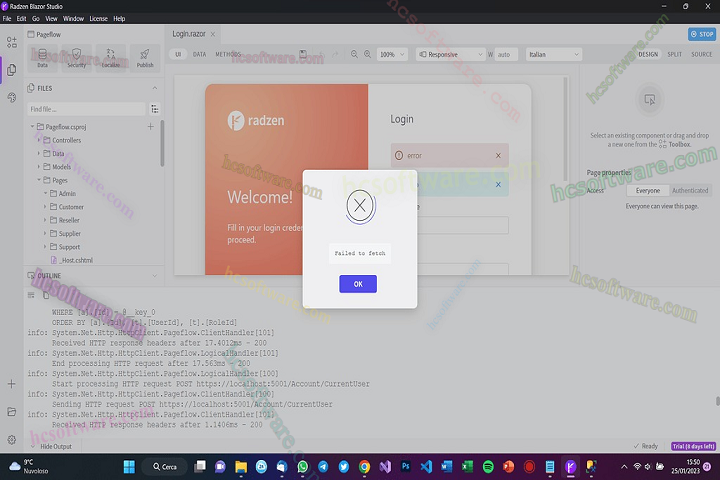Open Settings gear in lower sidebar
720x480 pixels.
pyautogui.click(x=11, y=440)
